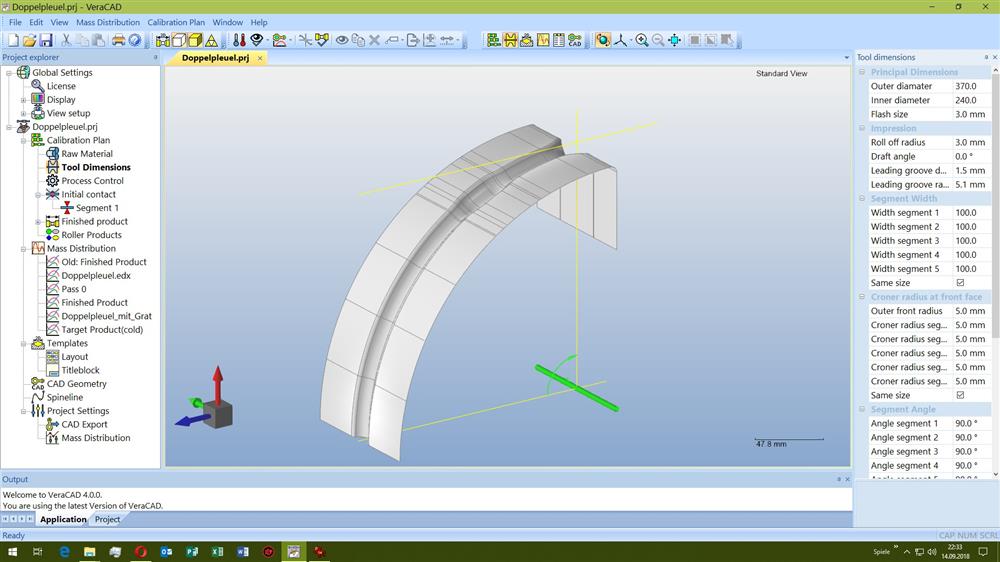Select Spineline in the project explorer
Viewport: 1000px width, 562px height.
click(65, 397)
